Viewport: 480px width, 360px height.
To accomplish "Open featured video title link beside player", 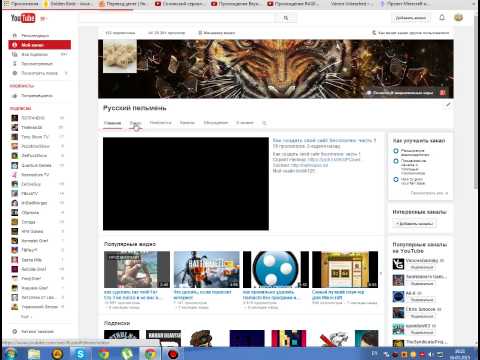I will click(x=324, y=140).
